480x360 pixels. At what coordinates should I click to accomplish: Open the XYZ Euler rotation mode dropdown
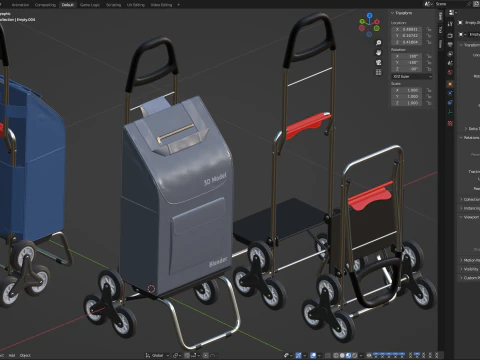(x=412, y=77)
